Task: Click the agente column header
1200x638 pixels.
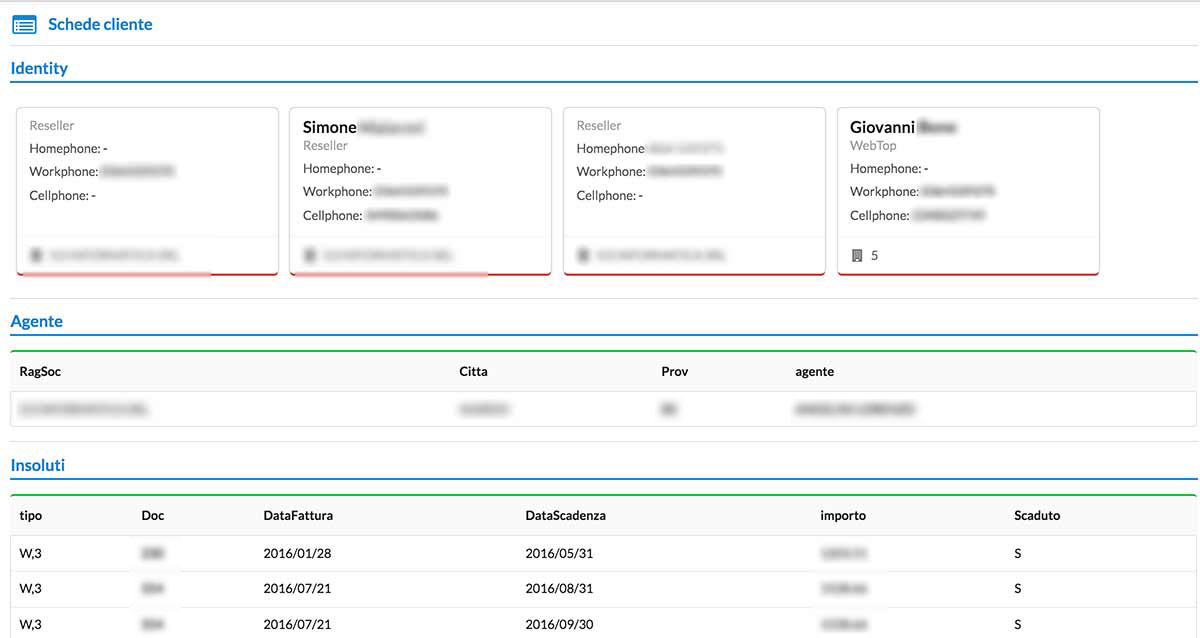Action: [x=814, y=371]
